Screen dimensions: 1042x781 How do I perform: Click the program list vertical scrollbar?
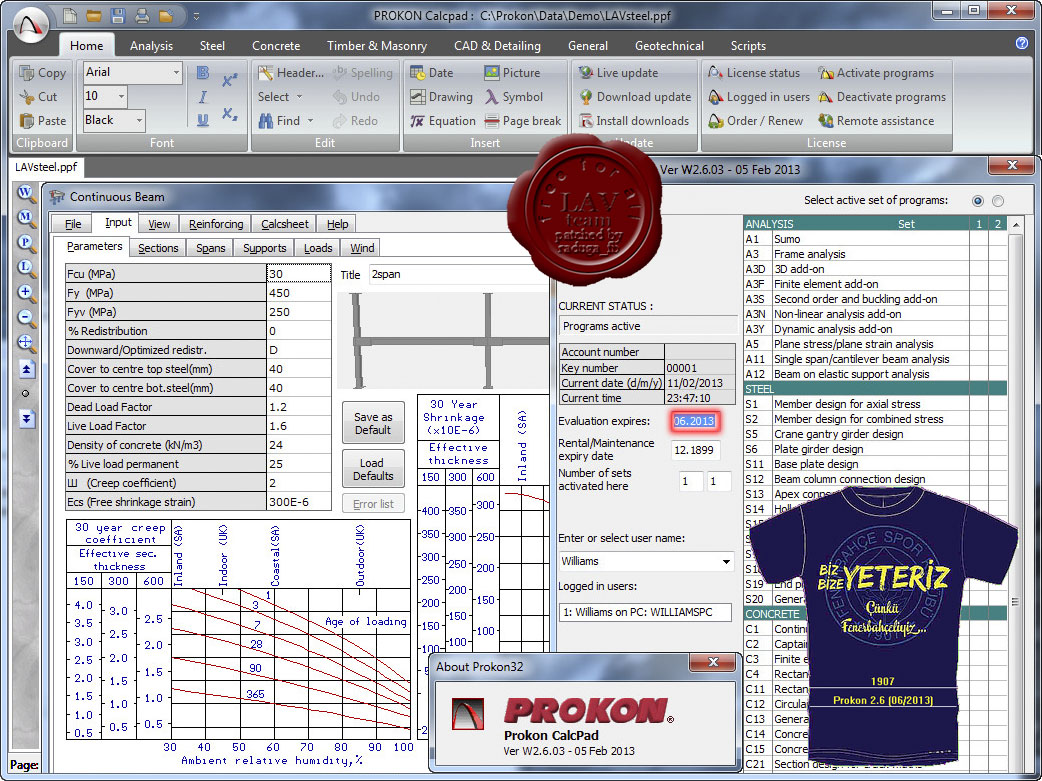coord(1015,492)
